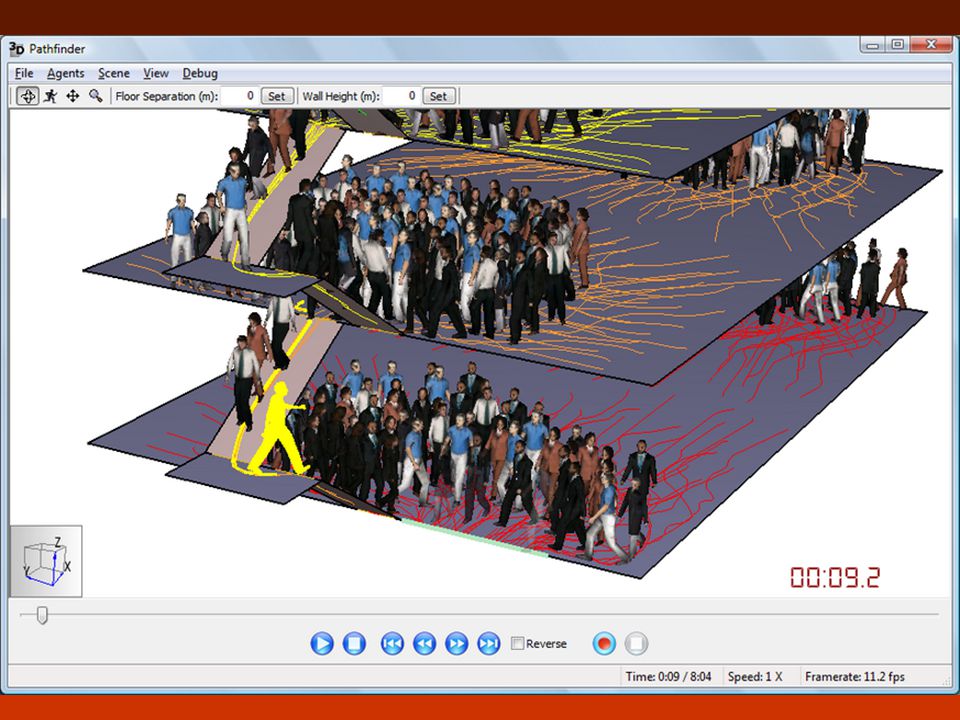960x720 pixels.
Task: Skip to the end of the simulation
Action: click(x=489, y=643)
